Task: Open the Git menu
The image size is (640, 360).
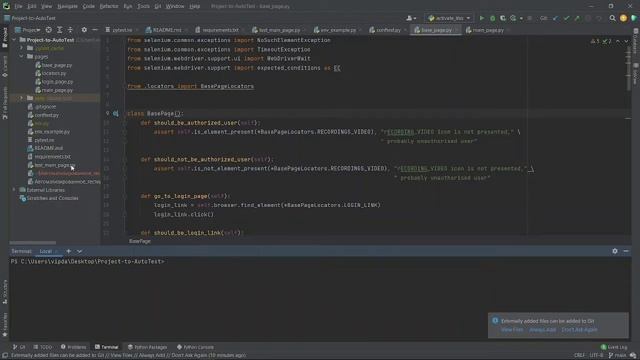Action: pos(158,6)
